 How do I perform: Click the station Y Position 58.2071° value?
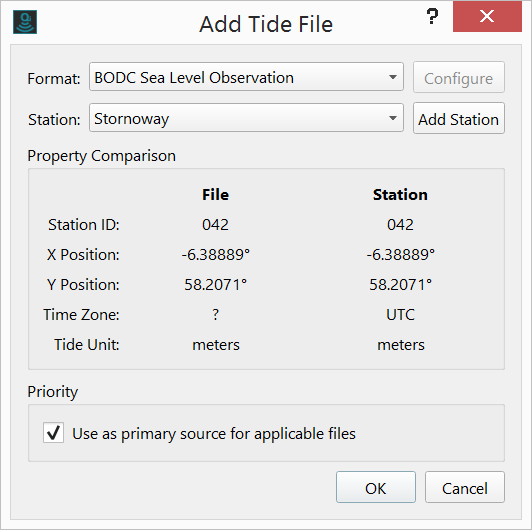pos(401,284)
